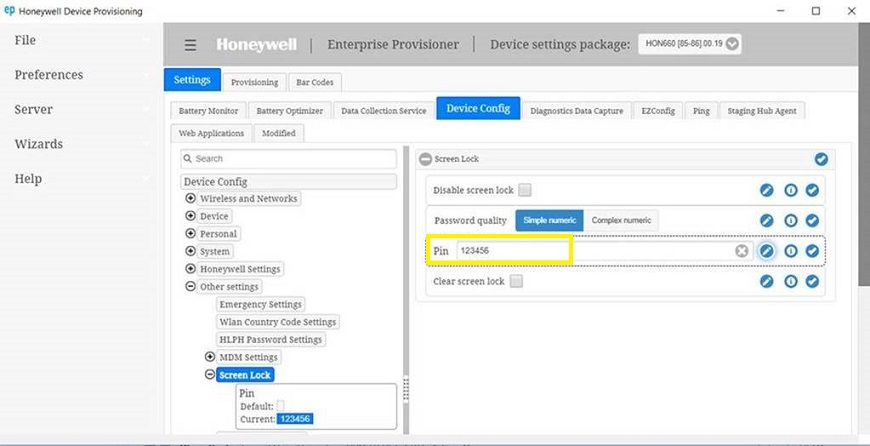Open the Device settings package dropdown
Image resolution: width=870 pixels, height=446 pixels.
click(690, 44)
